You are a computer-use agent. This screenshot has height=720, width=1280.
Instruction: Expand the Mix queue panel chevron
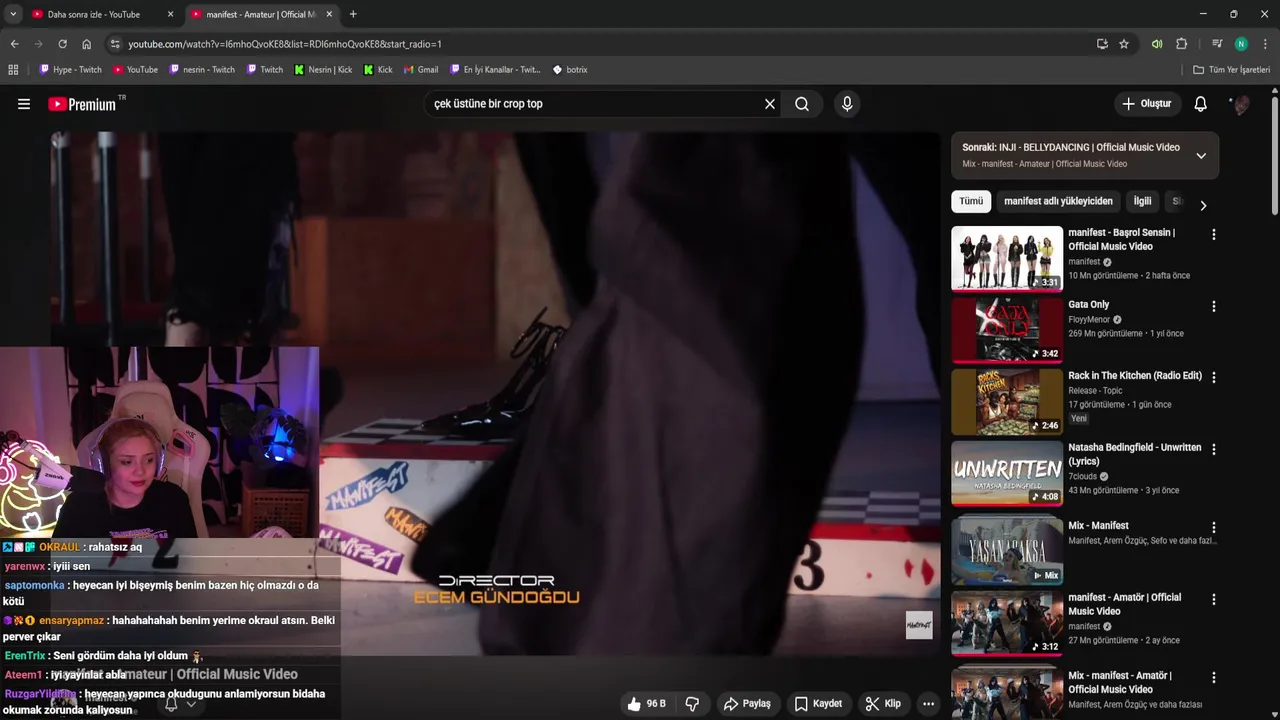click(x=1201, y=155)
